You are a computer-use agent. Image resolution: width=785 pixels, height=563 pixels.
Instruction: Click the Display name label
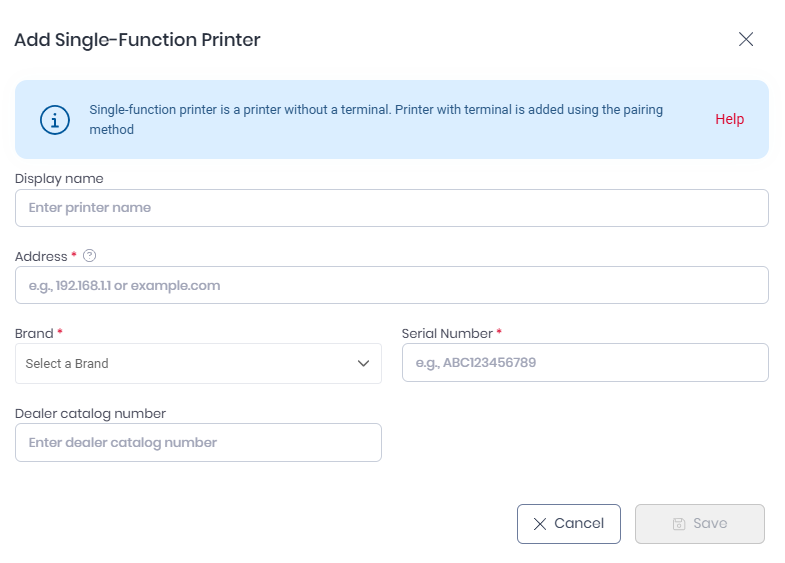click(59, 179)
